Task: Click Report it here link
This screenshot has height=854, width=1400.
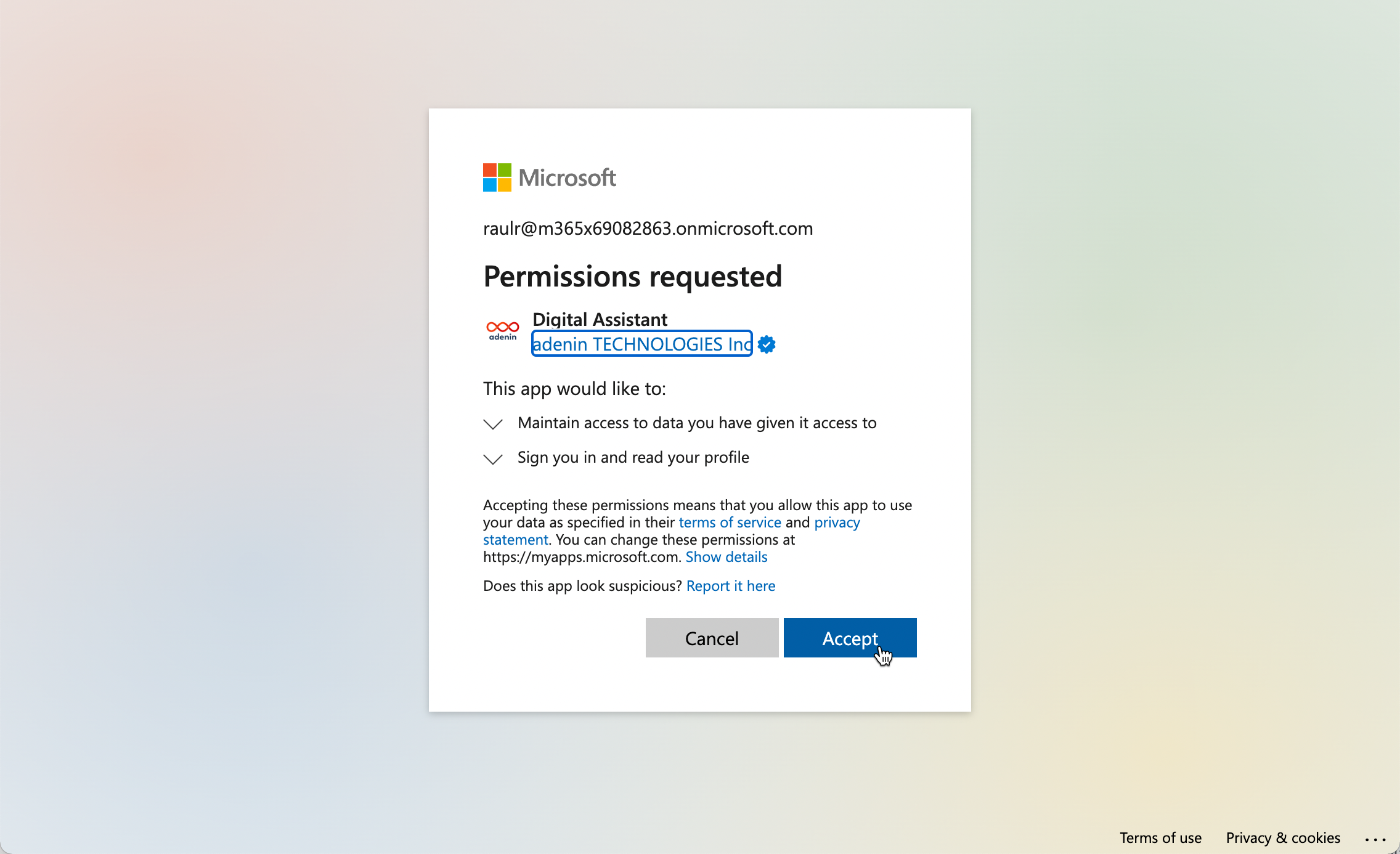Action: [731, 586]
